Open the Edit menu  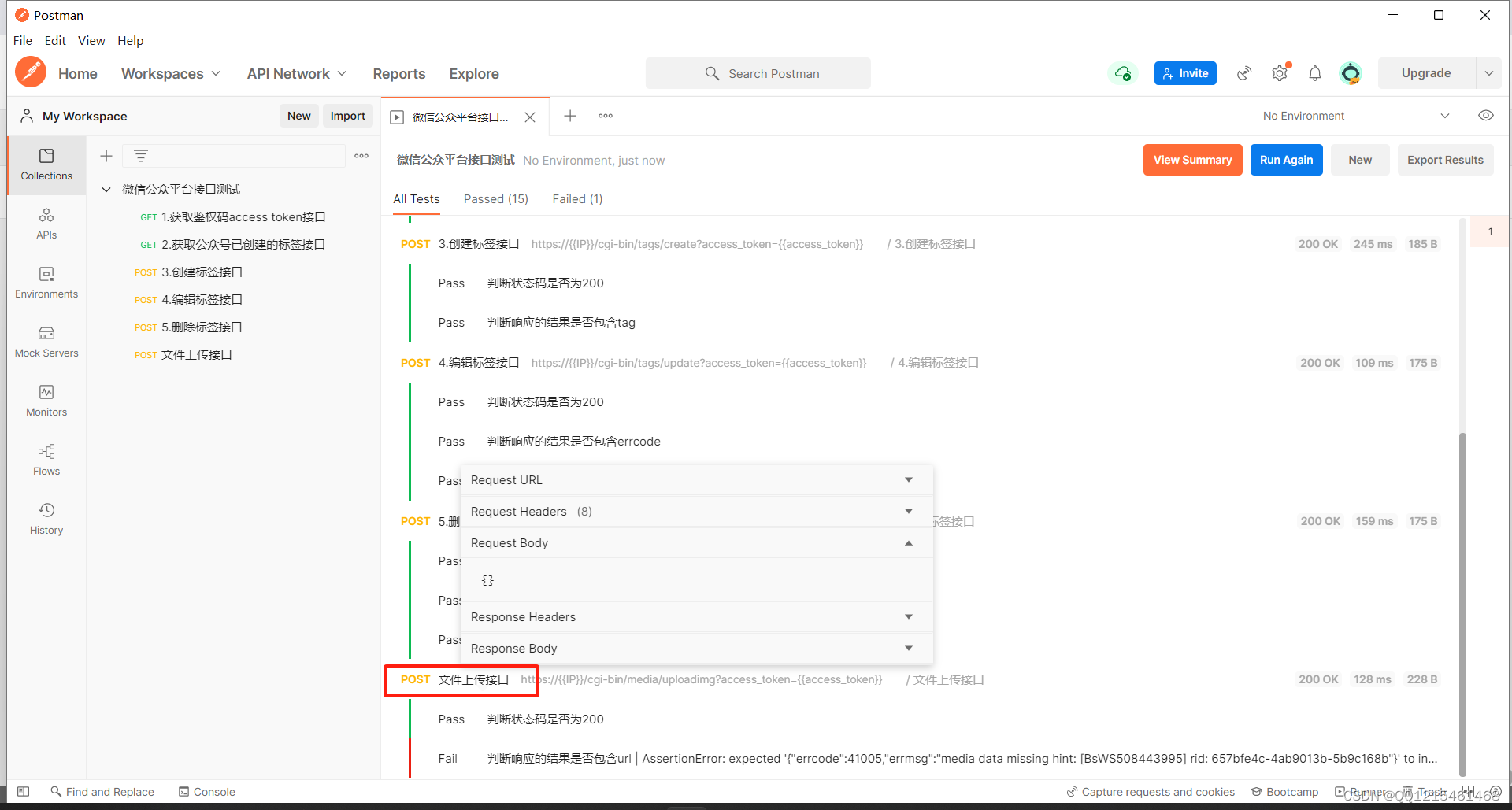pos(55,41)
